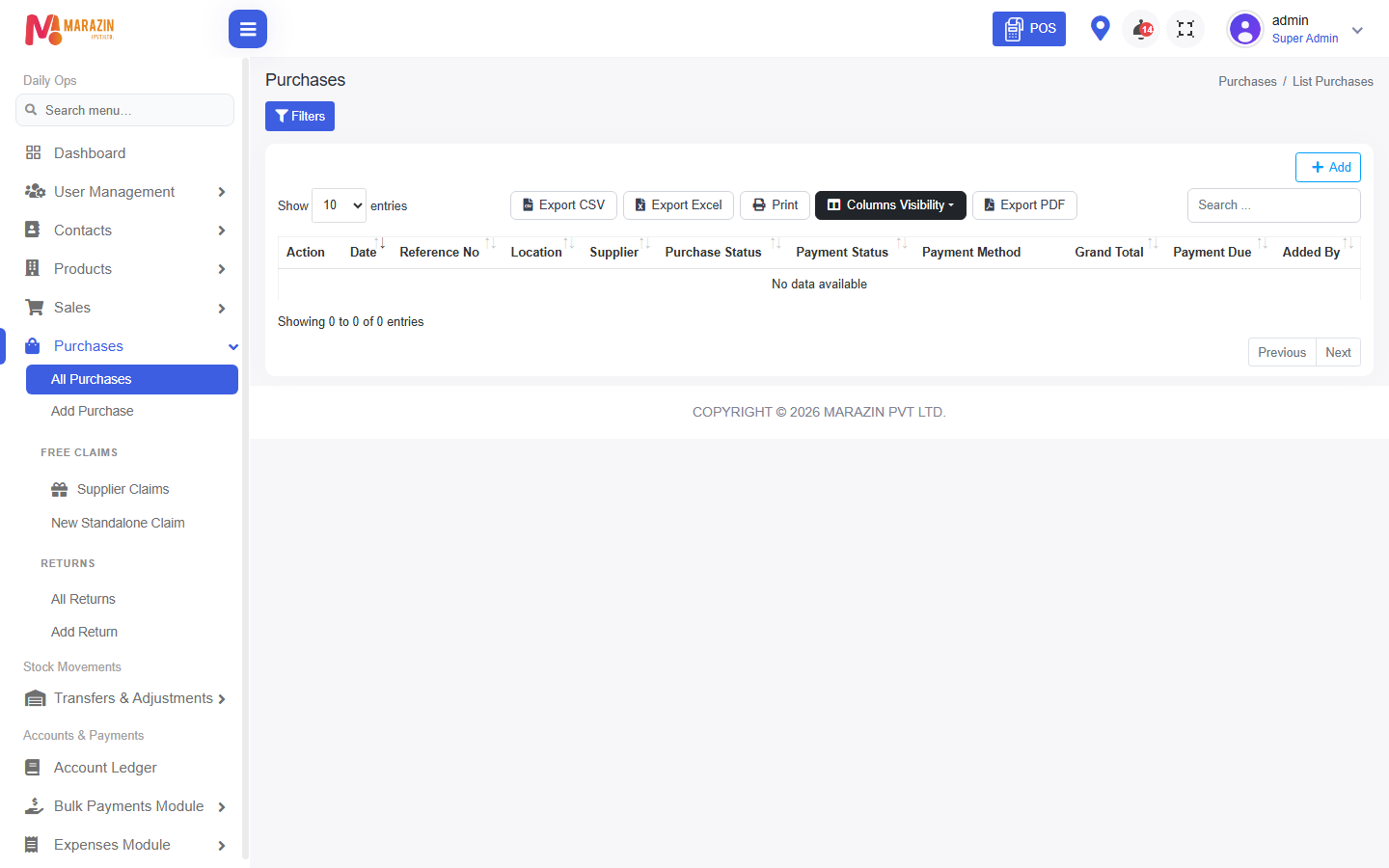1389x868 pixels.
Task: Go to Next page
Action: coord(1338,352)
